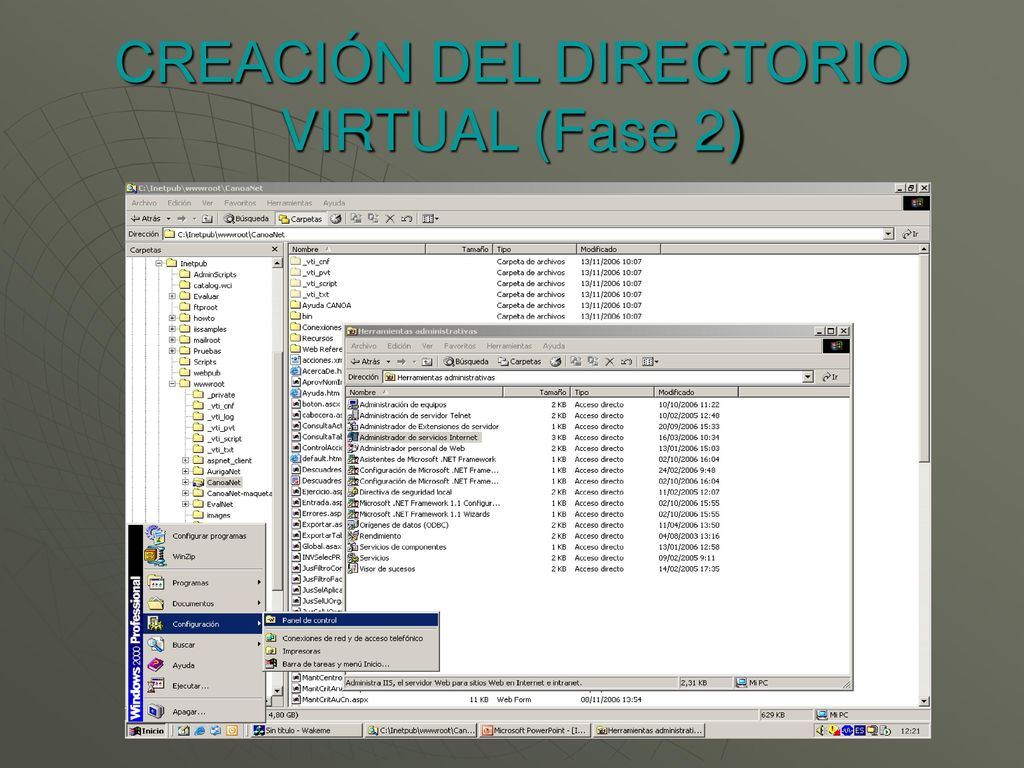
Task: Select Panel de control submenu item
Action: point(351,620)
